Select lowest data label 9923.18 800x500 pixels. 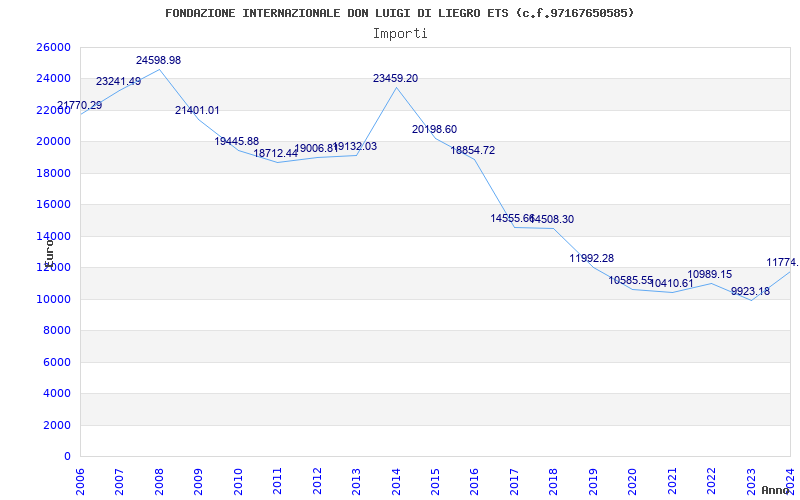pyautogui.click(x=751, y=291)
